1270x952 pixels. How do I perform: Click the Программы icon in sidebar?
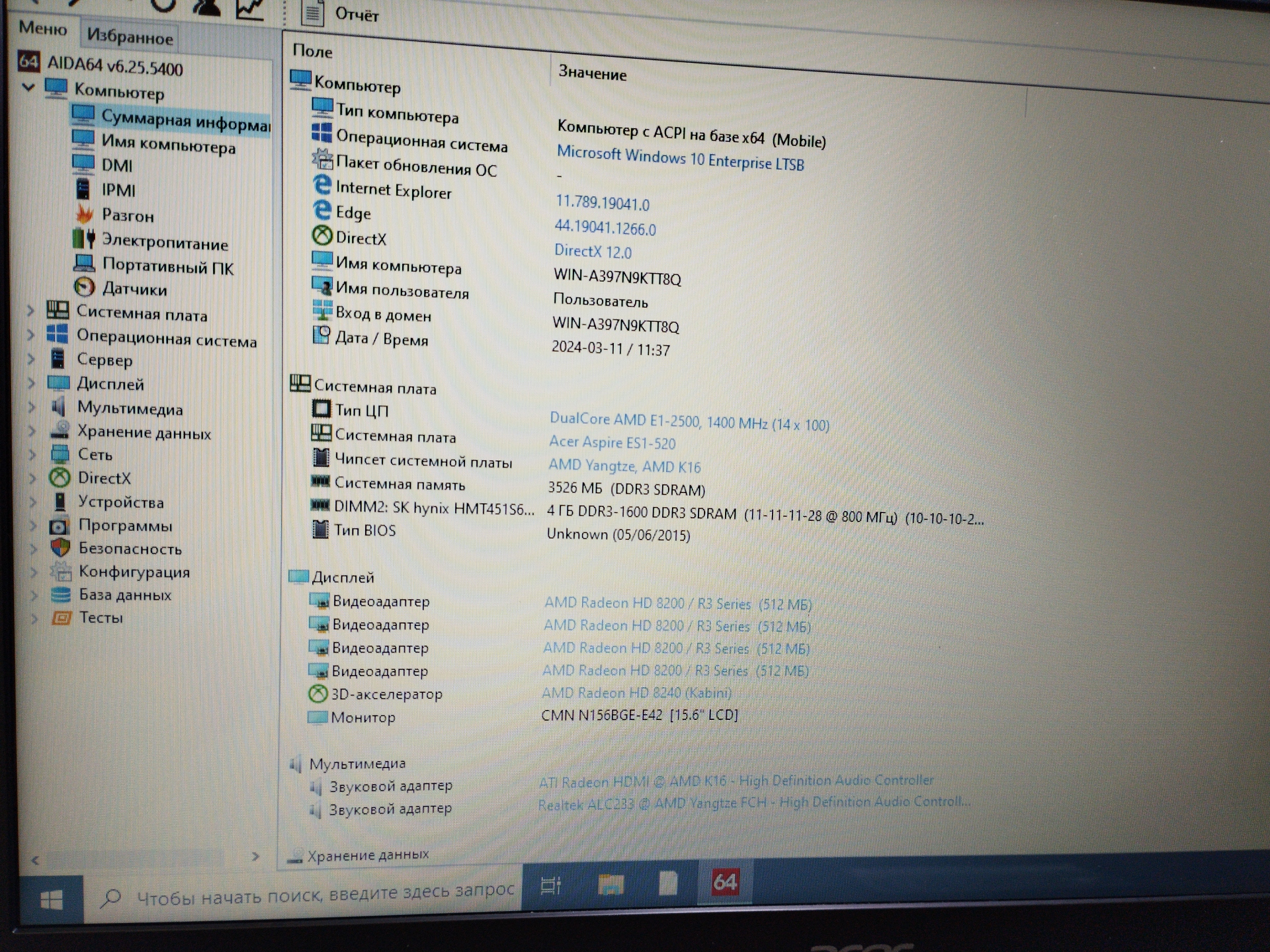click(x=60, y=526)
